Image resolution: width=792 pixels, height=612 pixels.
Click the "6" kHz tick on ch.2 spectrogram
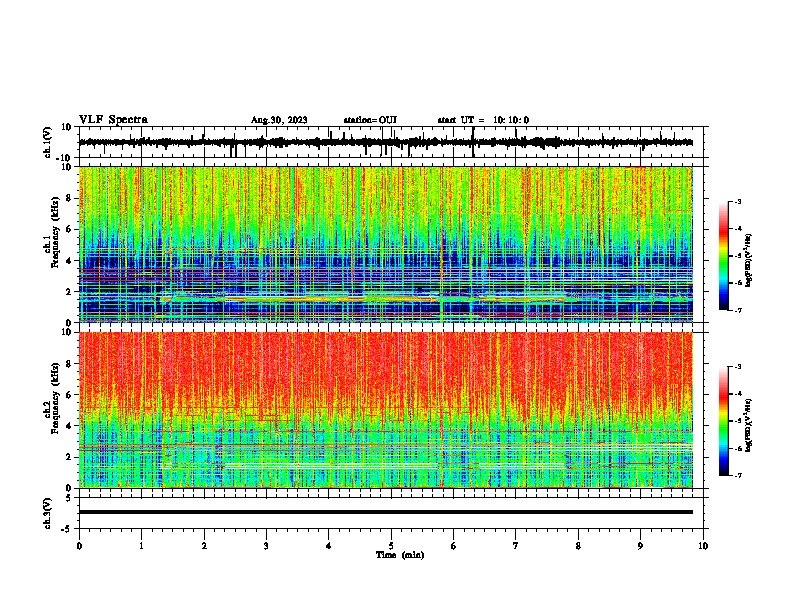[x=69, y=395]
